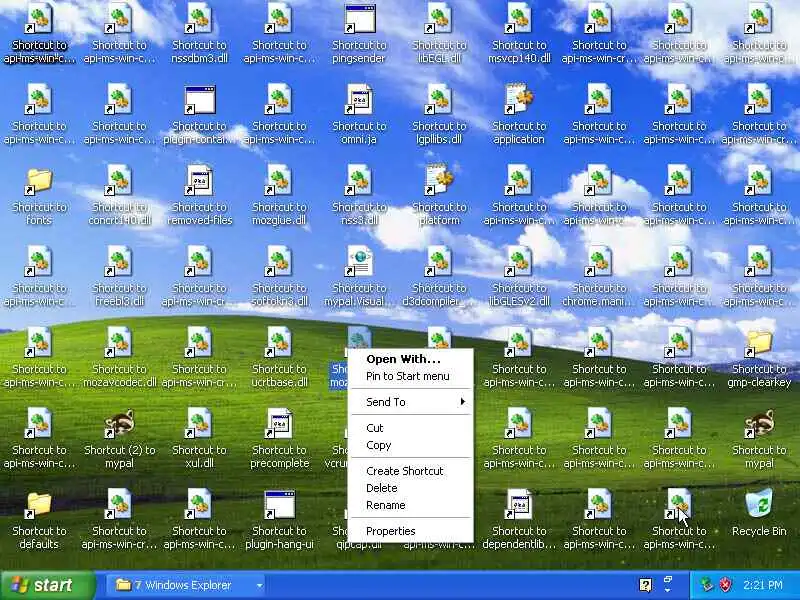Open the Start menu button
This screenshot has width=800, height=600.
(x=47, y=585)
